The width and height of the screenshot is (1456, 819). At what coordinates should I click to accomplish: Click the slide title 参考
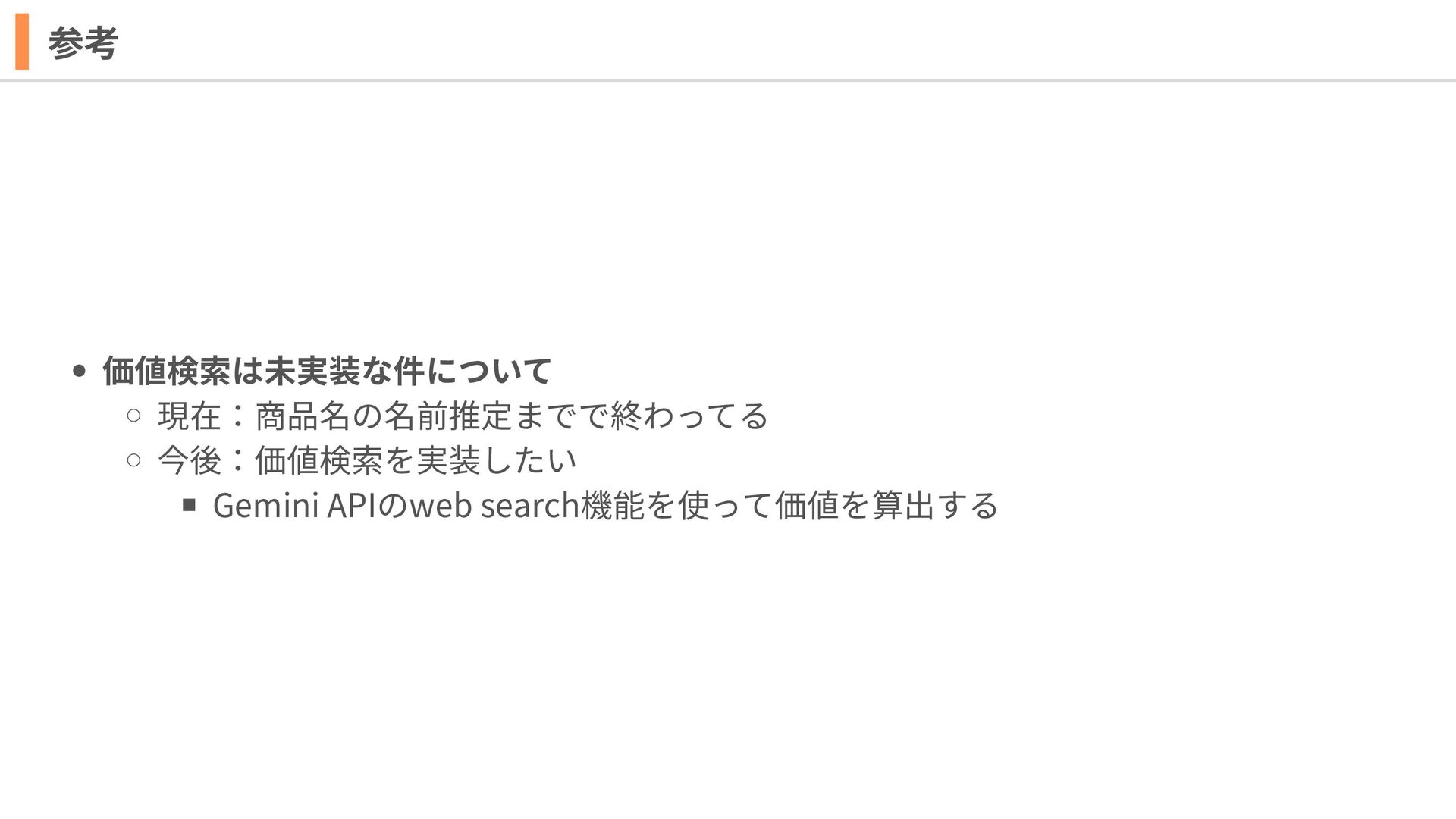(x=83, y=42)
